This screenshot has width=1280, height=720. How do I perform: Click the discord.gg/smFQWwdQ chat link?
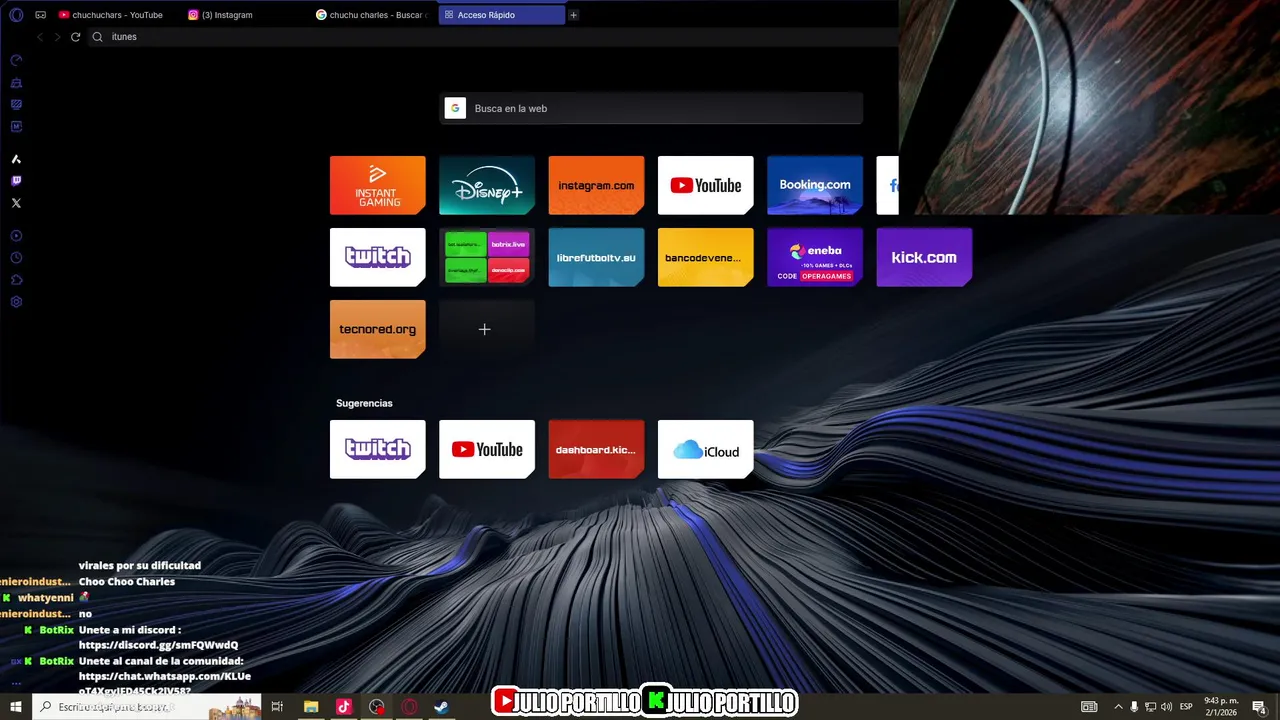[x=158, y=645]
